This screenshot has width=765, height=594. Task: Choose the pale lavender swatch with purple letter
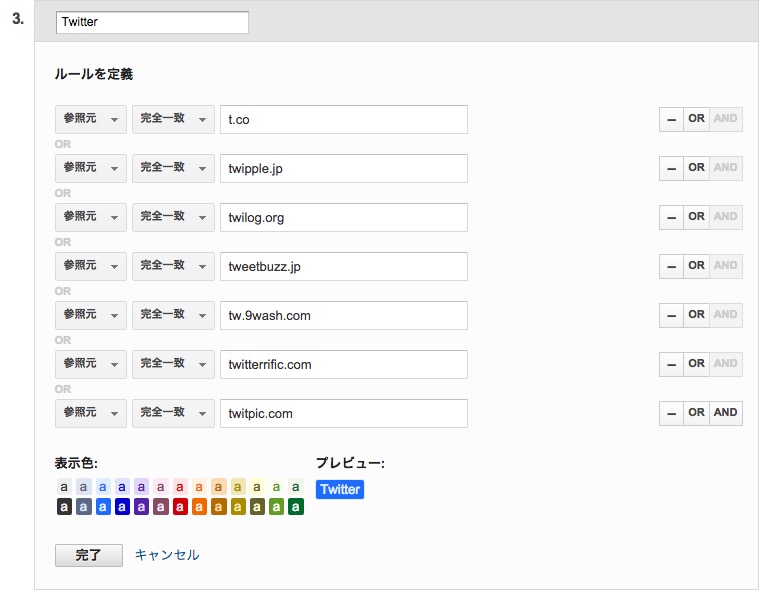click(x=141, y=487)
